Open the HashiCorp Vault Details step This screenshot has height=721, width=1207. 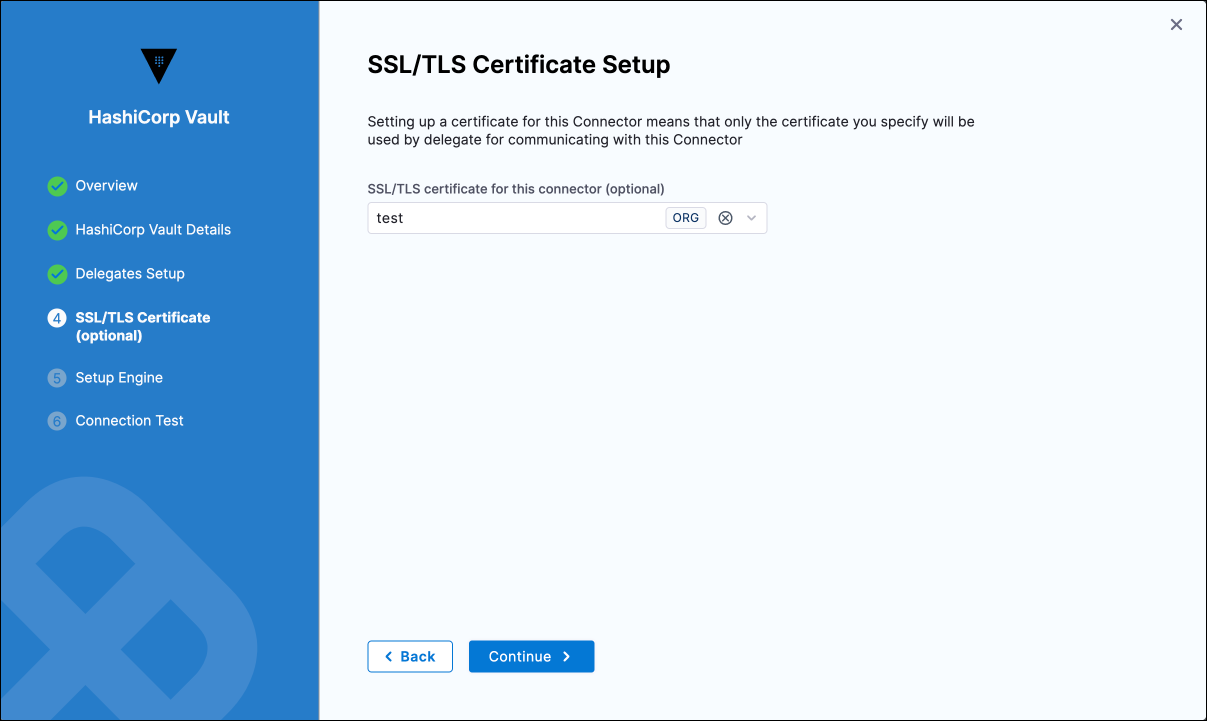click(153, 230)
